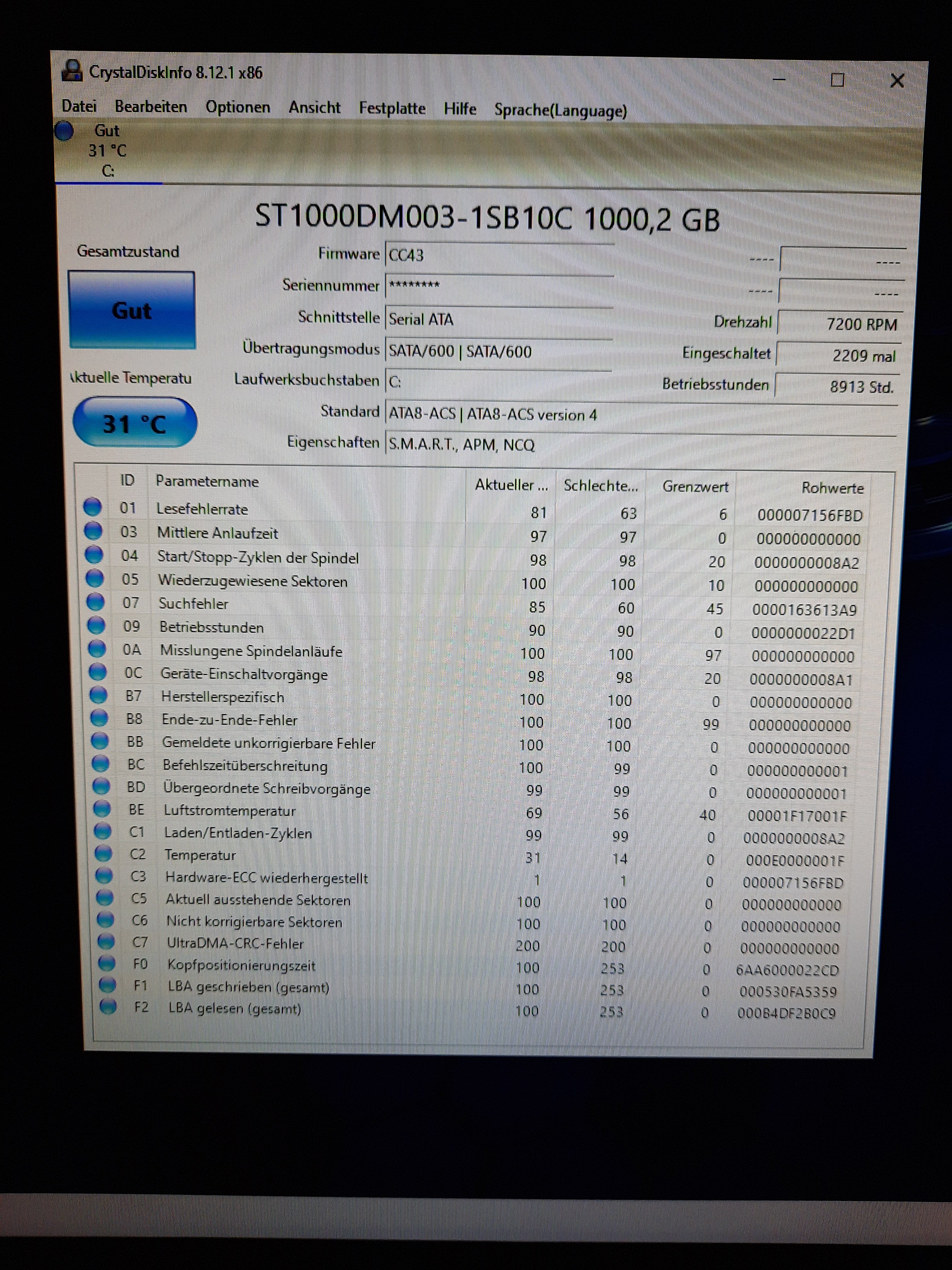Image resolution: width=952 pixels, height=1270 pixels.
Task: Click the Parametername column header
Action: 207,482
